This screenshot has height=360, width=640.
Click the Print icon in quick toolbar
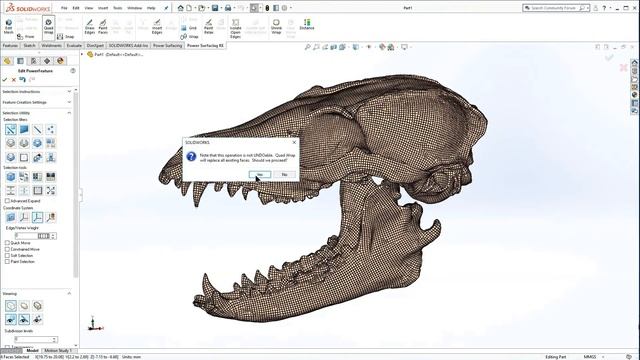pos(228,8)
